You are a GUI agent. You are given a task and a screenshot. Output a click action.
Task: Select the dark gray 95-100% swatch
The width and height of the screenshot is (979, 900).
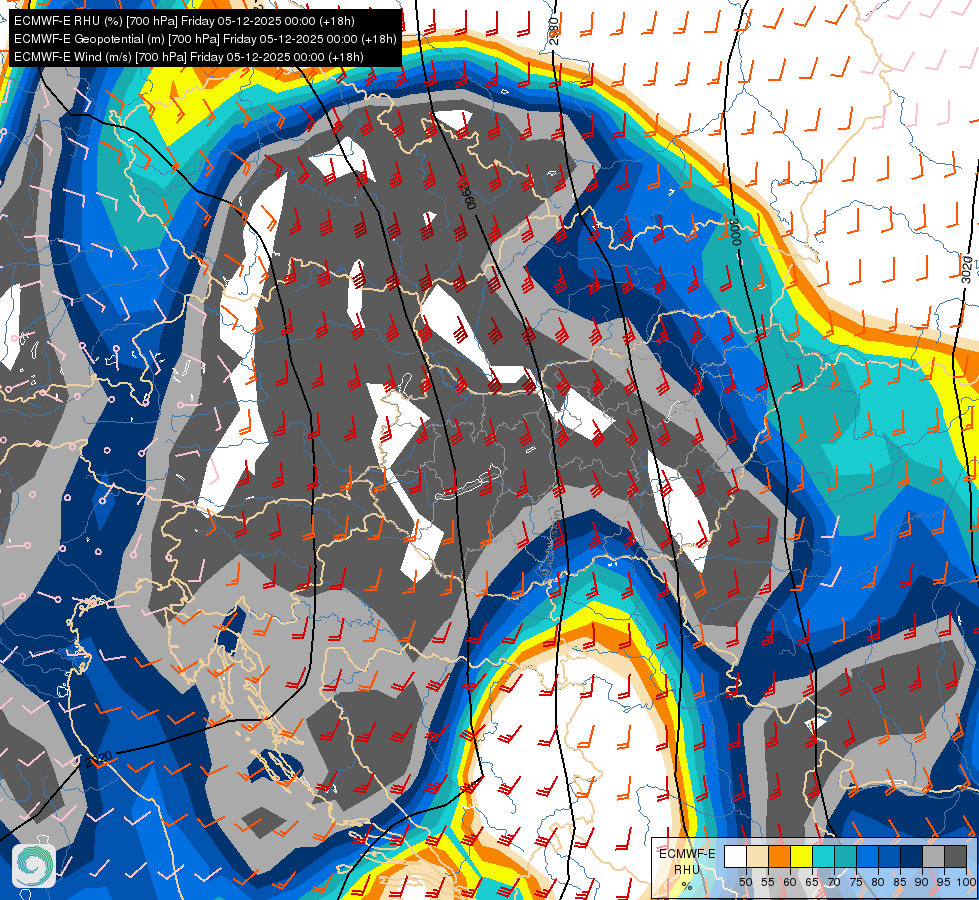point(956,856)
